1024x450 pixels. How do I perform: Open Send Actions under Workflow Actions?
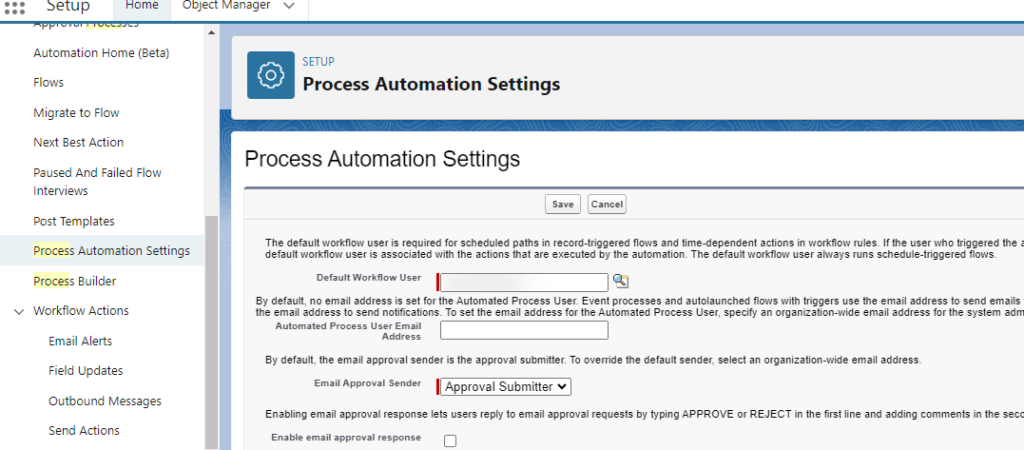point(84,431)
